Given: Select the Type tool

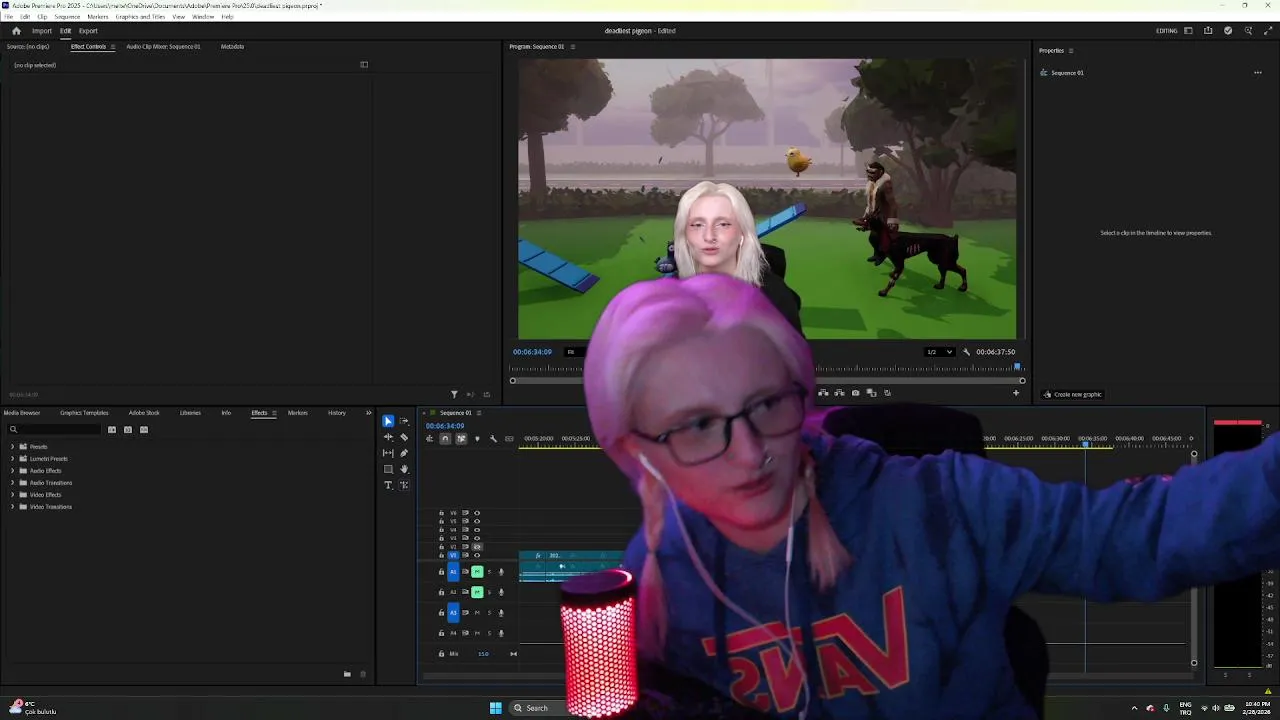Looking at the screenshot, I should 388,485.
